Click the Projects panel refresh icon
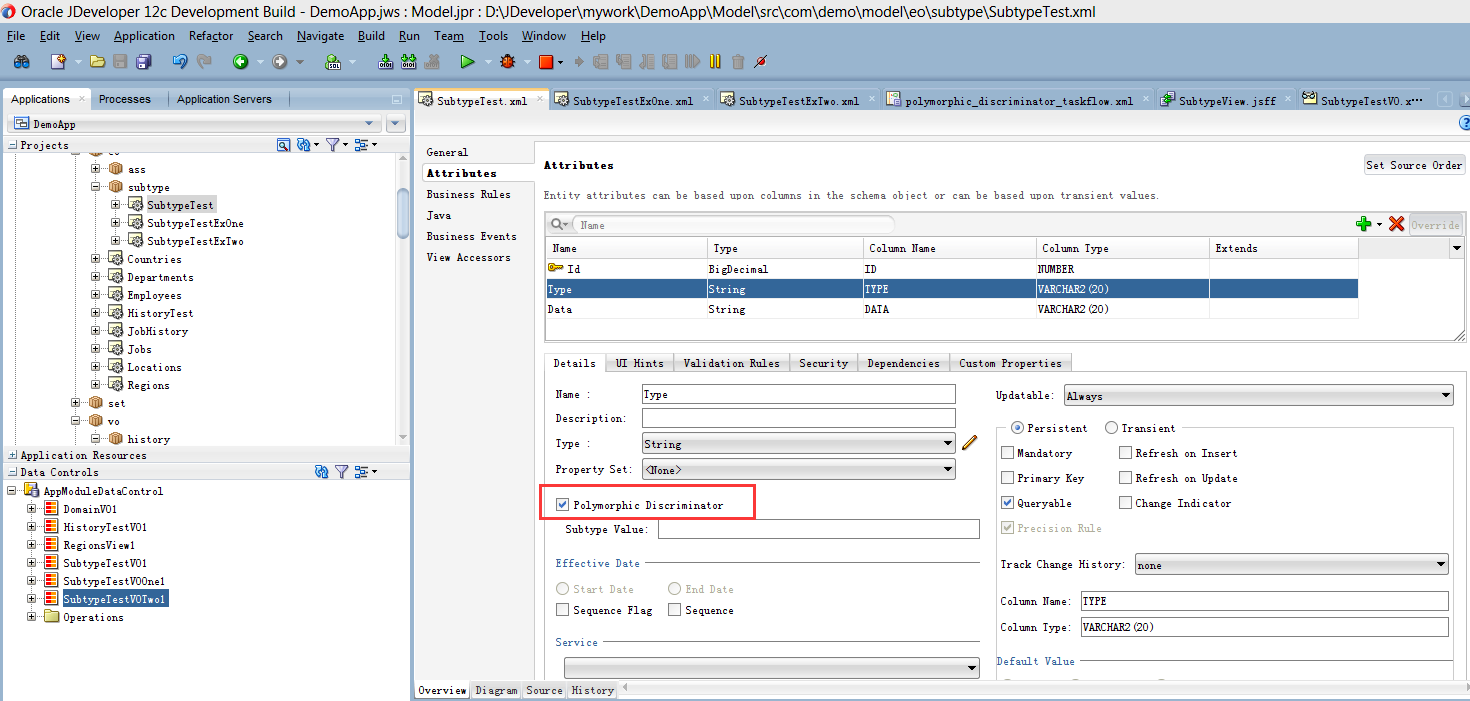Screen dimensions: 1470x701 [x=304, y=145]
